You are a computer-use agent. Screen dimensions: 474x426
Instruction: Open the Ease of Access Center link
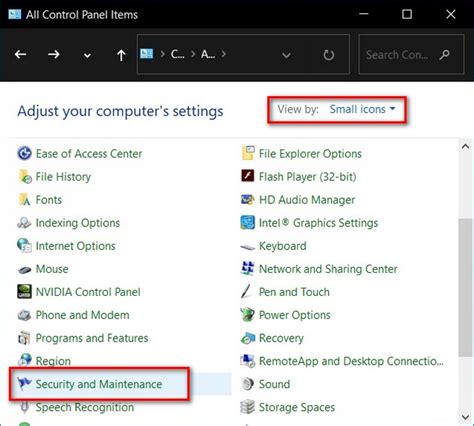tap(89, 154)
